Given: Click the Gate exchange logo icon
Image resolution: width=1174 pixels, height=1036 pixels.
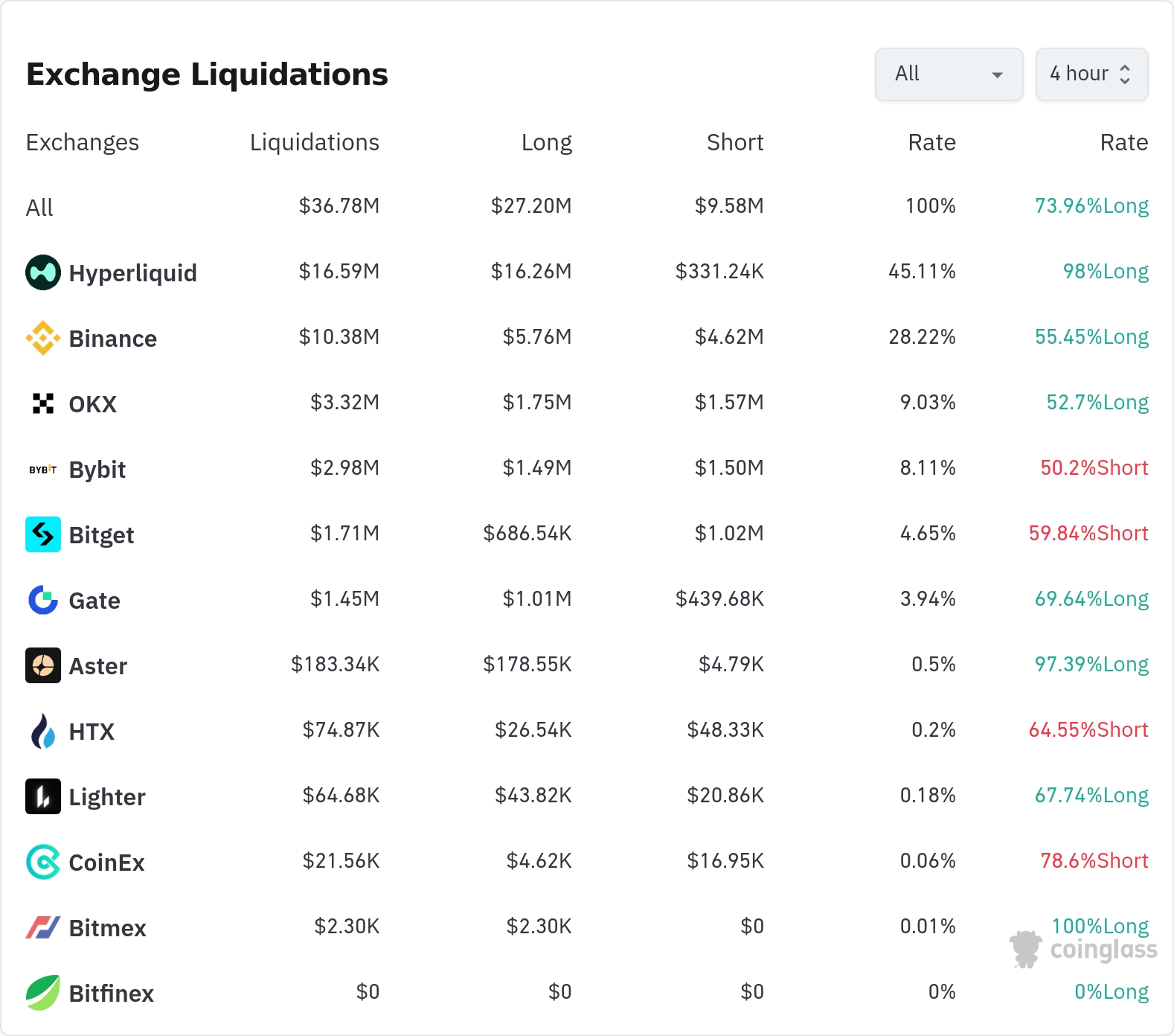Looking at the screenshot, I should pos(43,600).
